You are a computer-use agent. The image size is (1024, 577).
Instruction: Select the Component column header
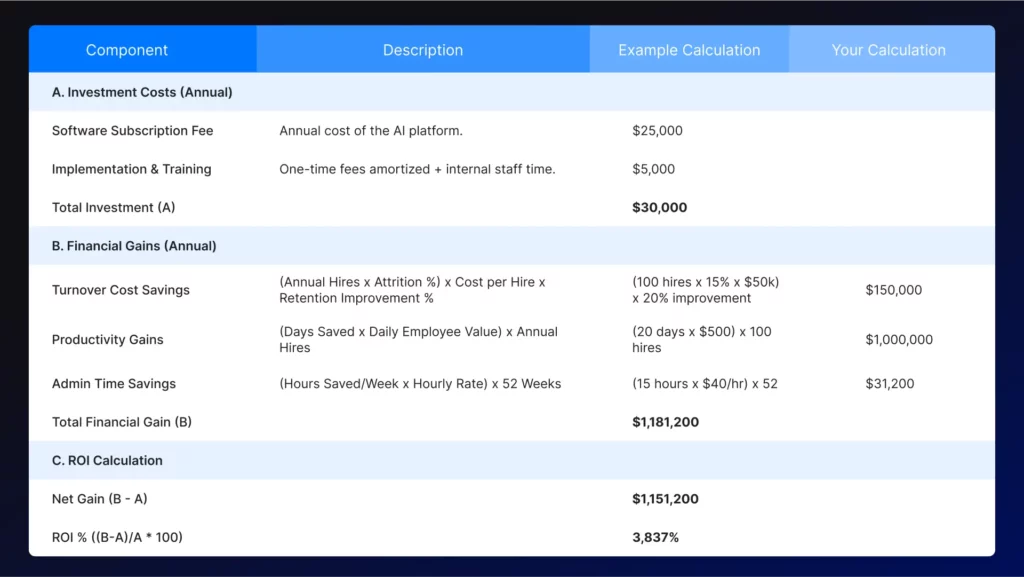pyautogui.click(x=127, y=49)
